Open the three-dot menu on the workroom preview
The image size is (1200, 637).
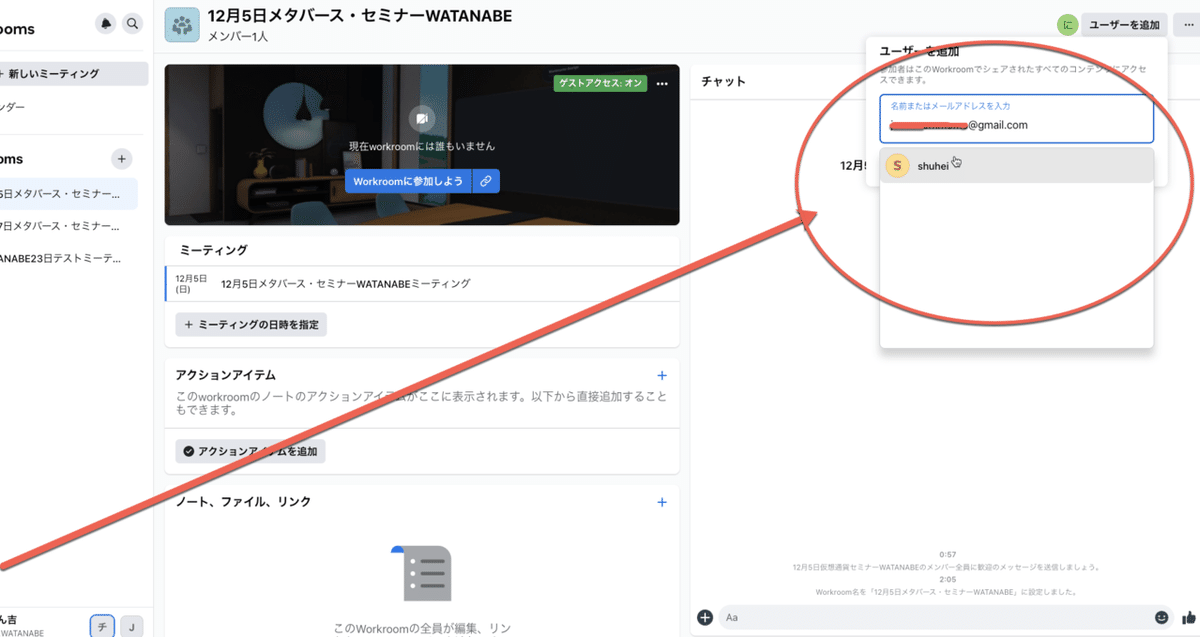[x=662, y=84]
